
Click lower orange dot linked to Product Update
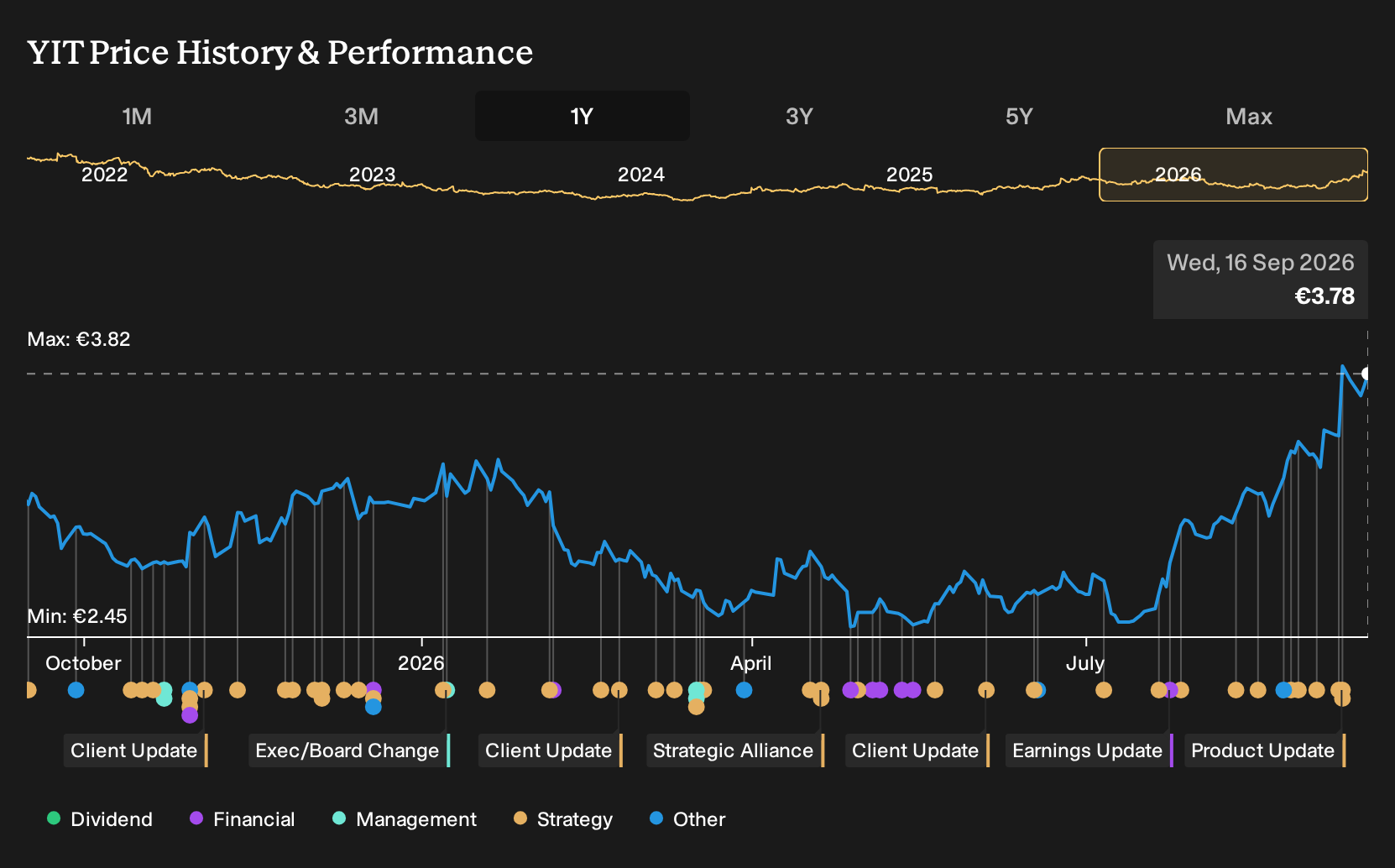coord(1342,698)
